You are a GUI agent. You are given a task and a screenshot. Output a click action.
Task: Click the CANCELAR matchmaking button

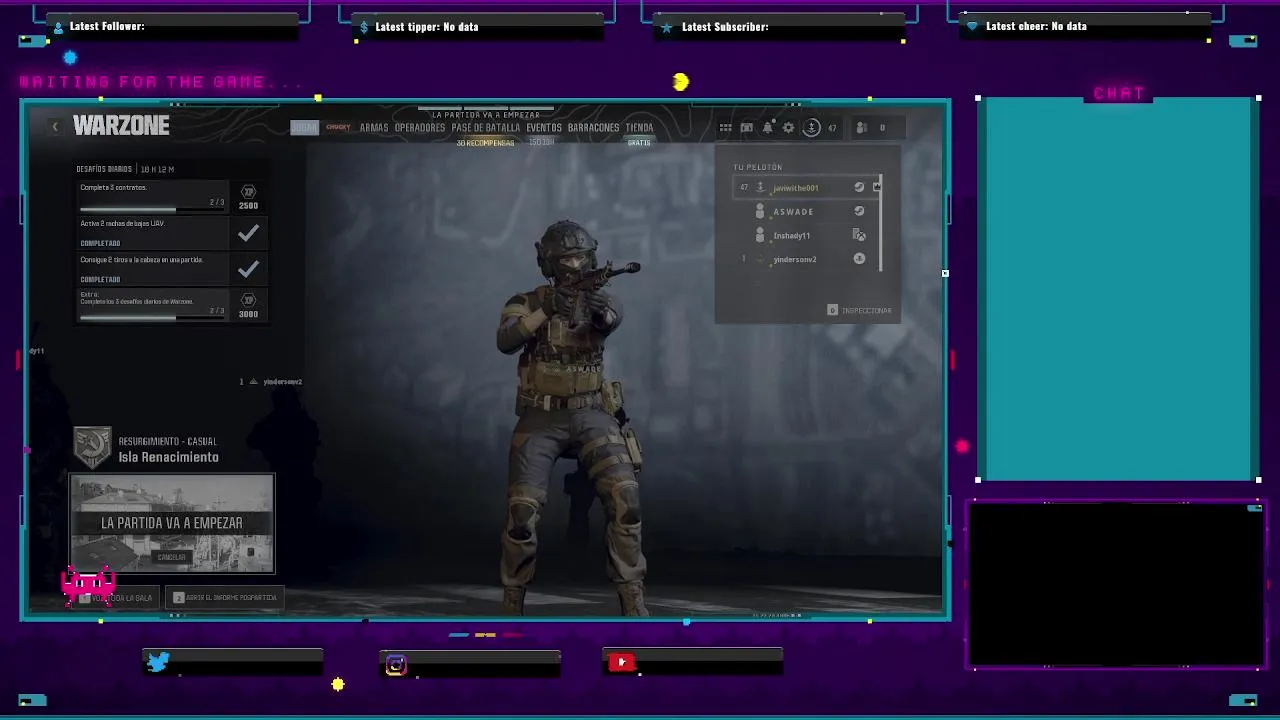(172, 557)
